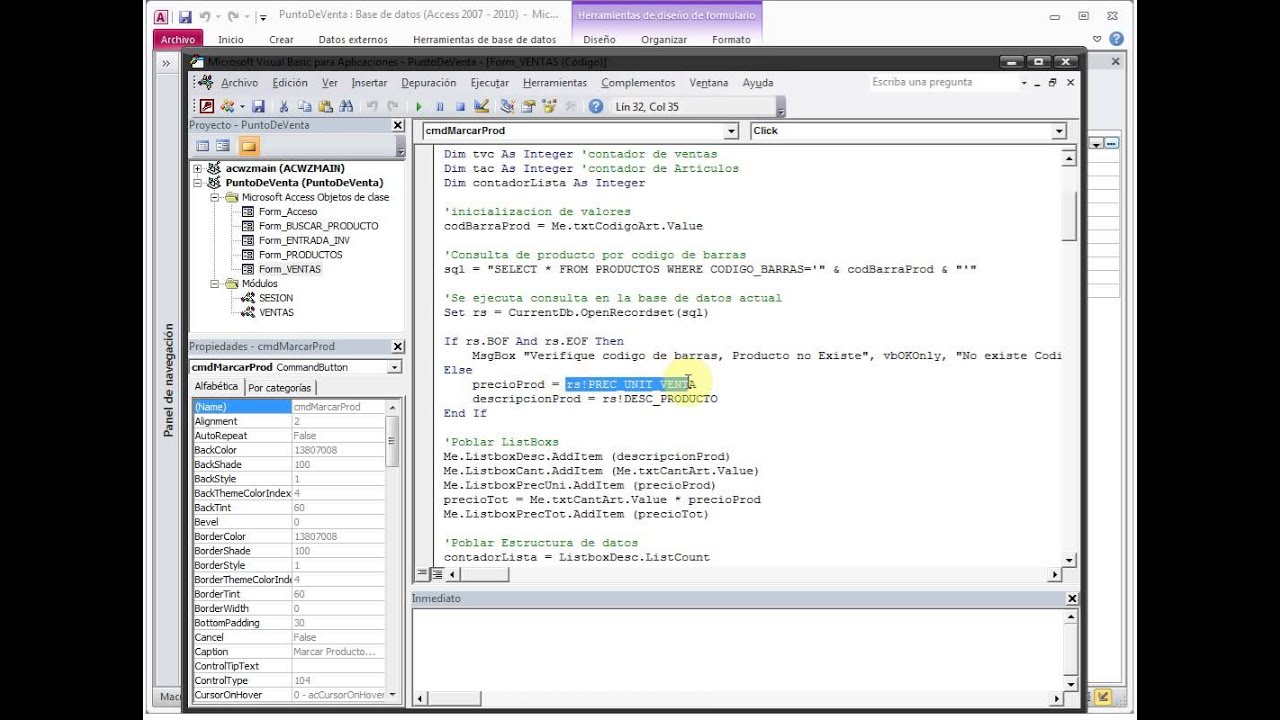1280x720 pixels.
Task: Open the Herramientas menu
Action: point(554,83)
